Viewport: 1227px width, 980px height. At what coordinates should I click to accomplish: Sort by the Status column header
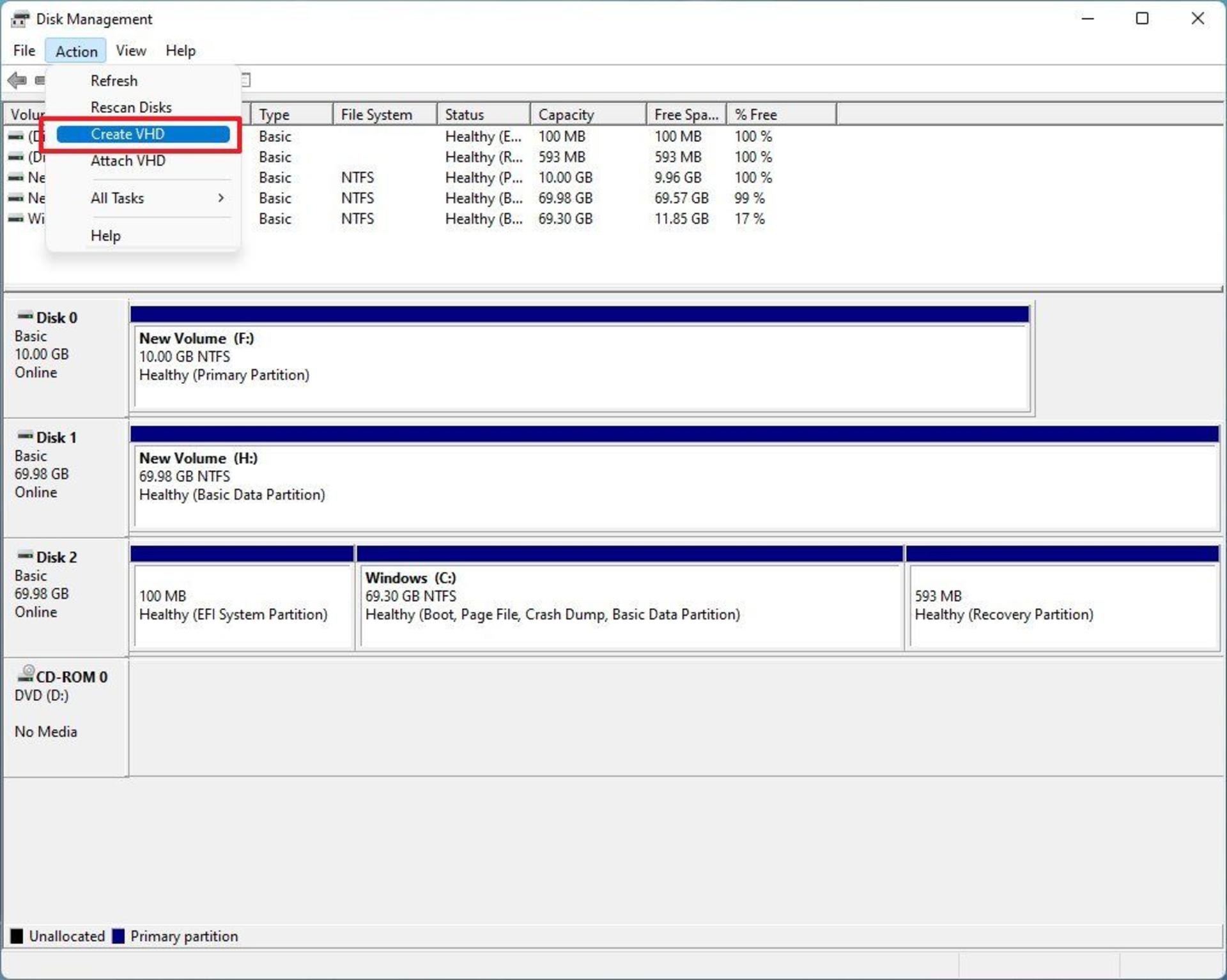483,114
